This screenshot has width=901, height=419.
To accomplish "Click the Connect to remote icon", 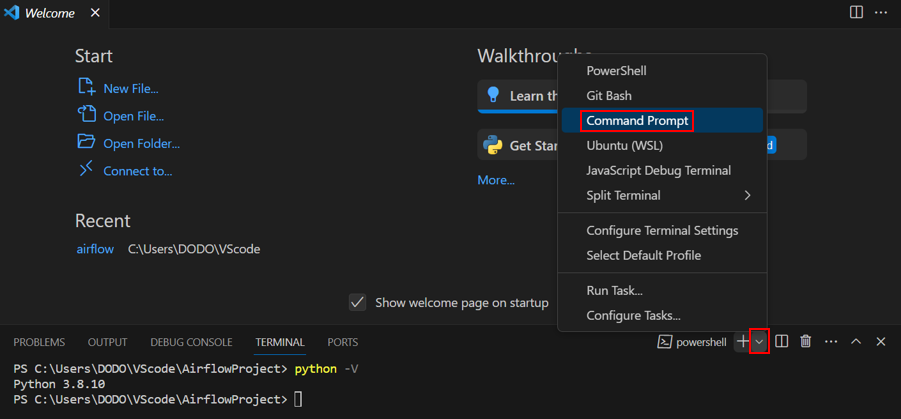I will click(86, 169).
